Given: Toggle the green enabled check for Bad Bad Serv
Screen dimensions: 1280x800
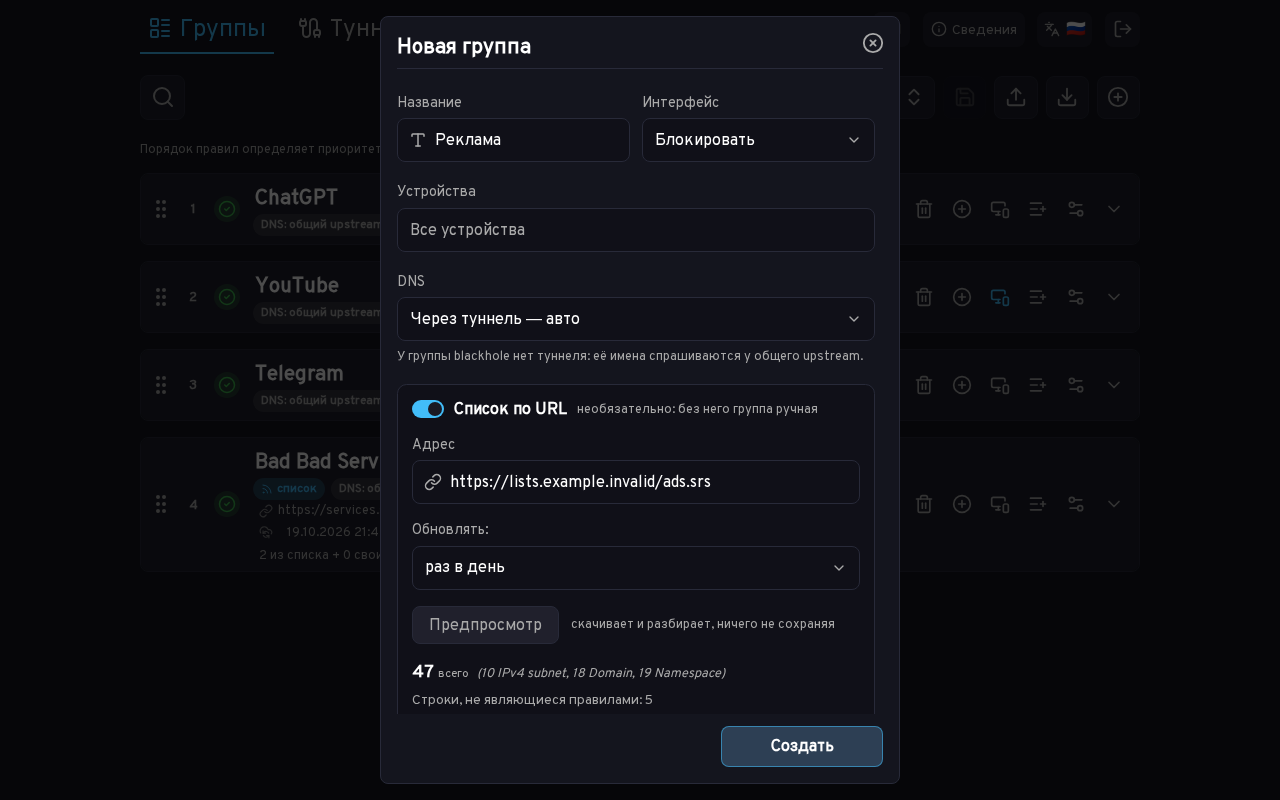Looking at the screenshot, I should coord(227,504).
